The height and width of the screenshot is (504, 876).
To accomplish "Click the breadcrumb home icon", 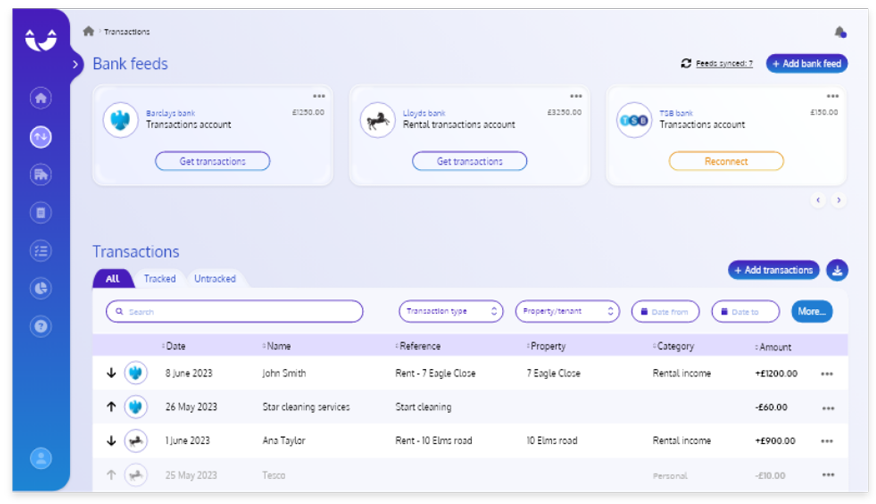I will 89,31.
